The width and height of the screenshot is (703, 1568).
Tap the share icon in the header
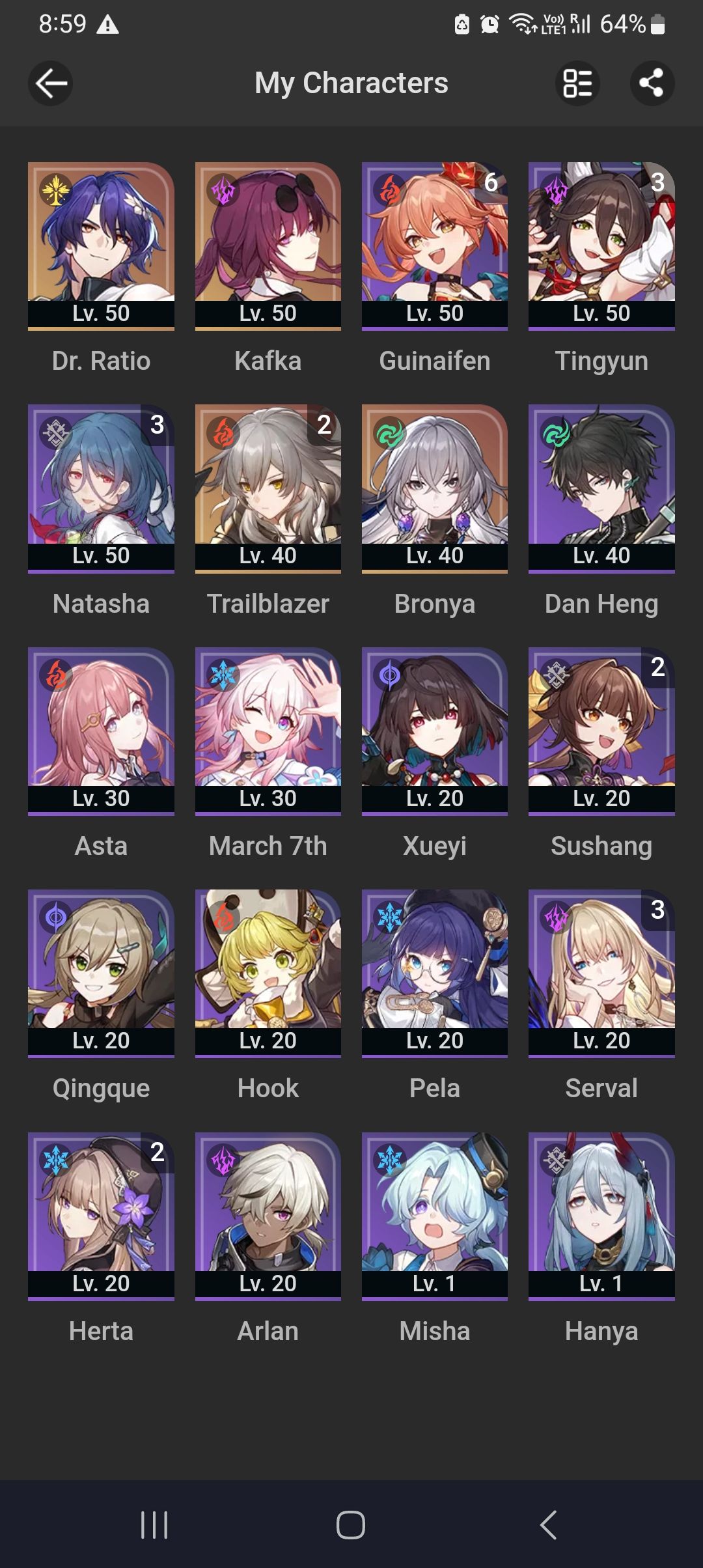coord(652,83)
